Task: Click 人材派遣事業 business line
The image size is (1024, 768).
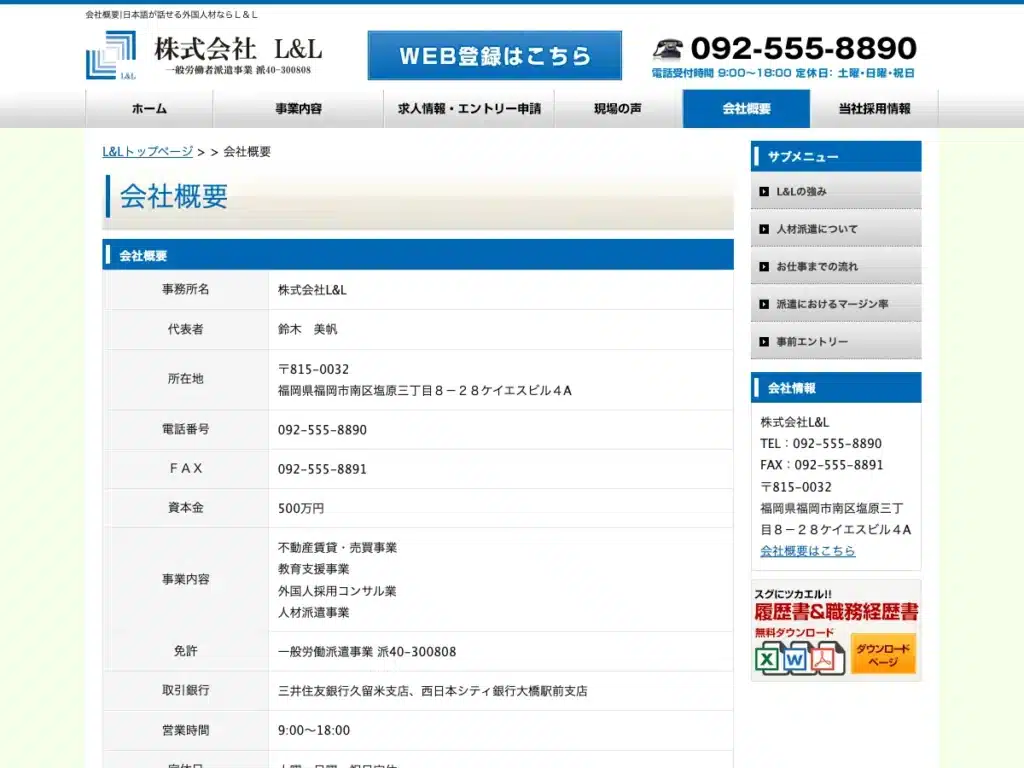Action: pyautogui.click(x=313, y=613)
